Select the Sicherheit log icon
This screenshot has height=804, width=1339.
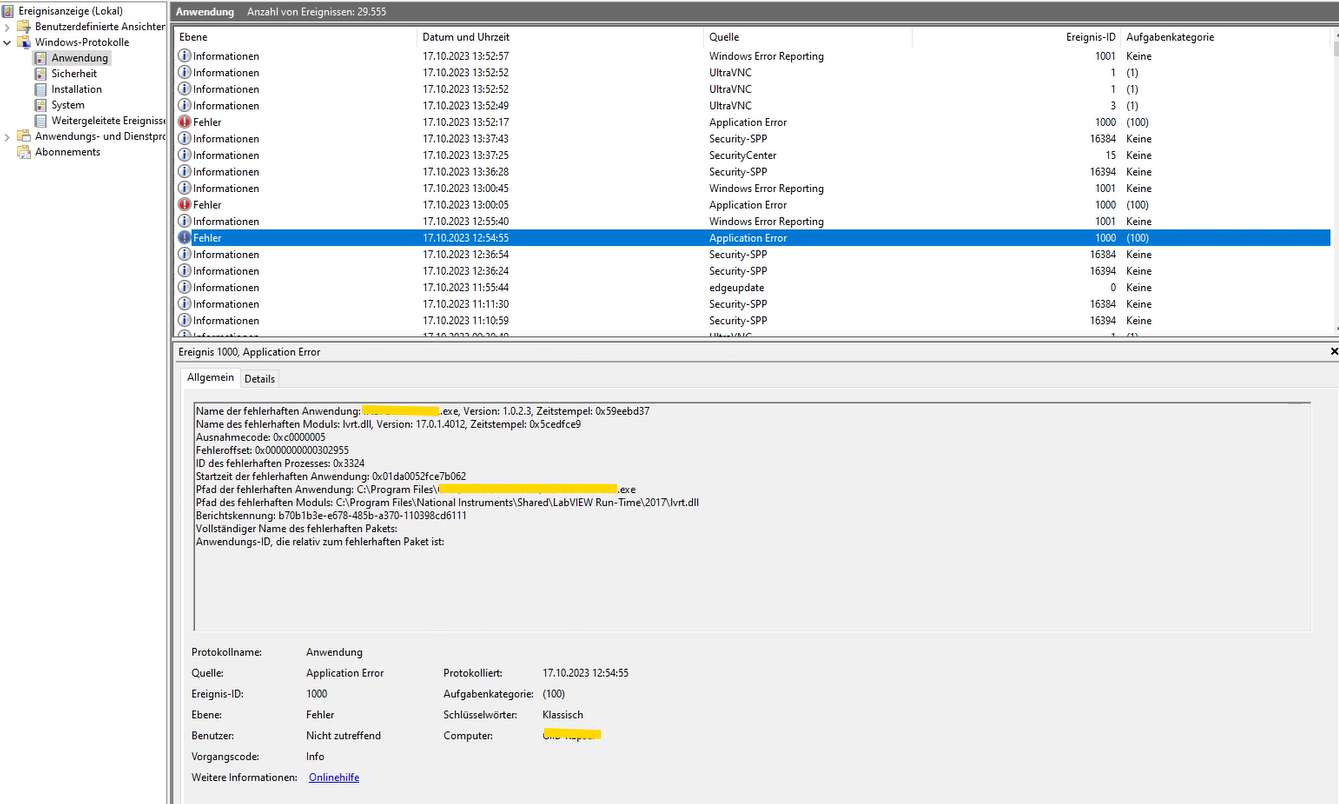[x=41, y=74]
